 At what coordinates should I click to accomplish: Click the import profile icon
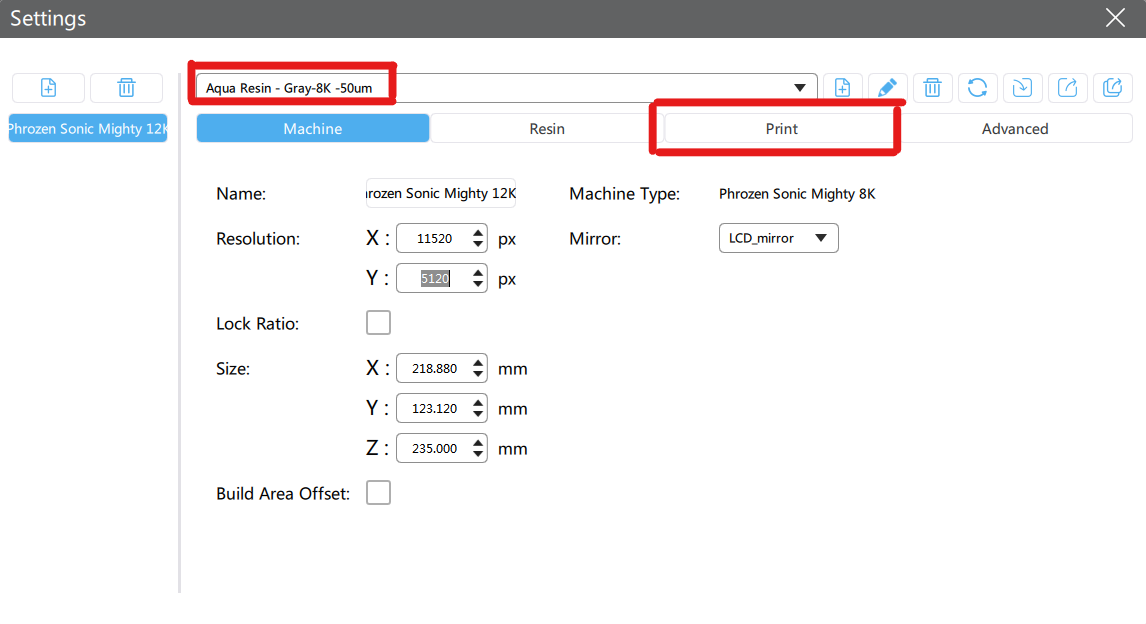tap(1022, 88)
